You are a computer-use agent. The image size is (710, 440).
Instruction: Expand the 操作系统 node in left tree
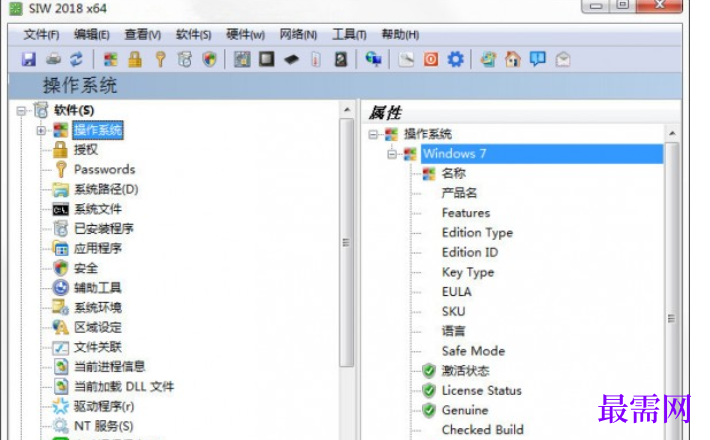(x=41, y=130)
